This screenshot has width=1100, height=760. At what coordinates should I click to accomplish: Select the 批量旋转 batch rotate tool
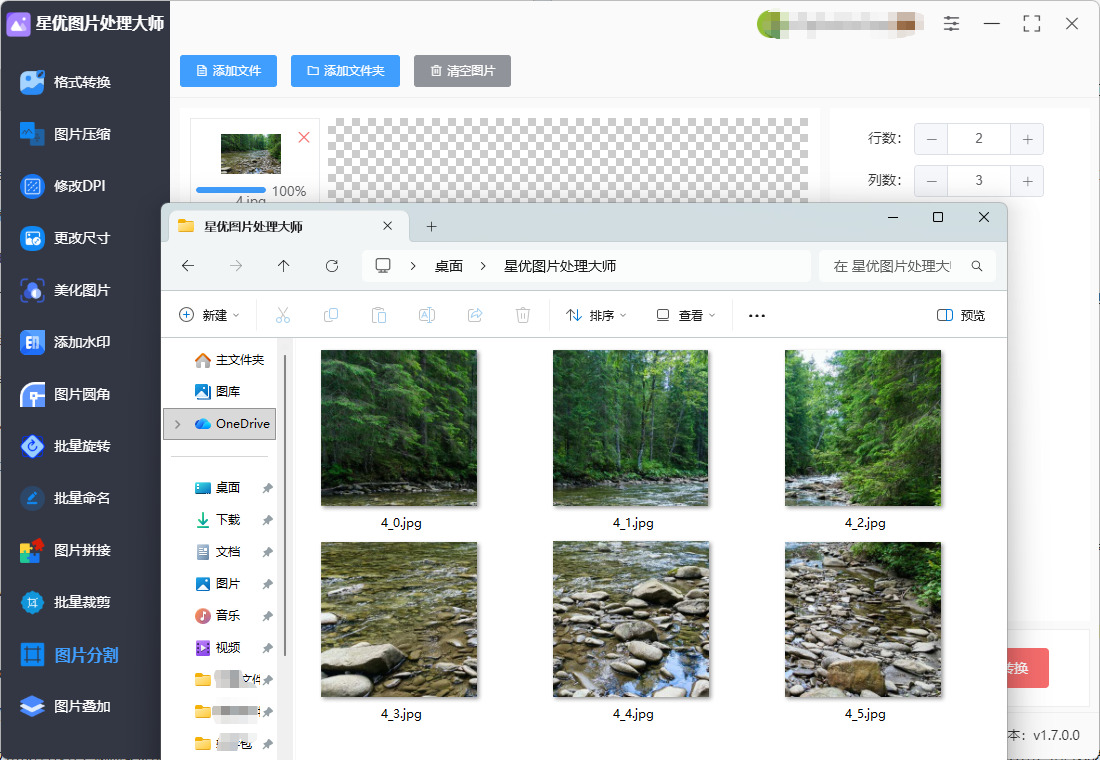click(80, 446)
